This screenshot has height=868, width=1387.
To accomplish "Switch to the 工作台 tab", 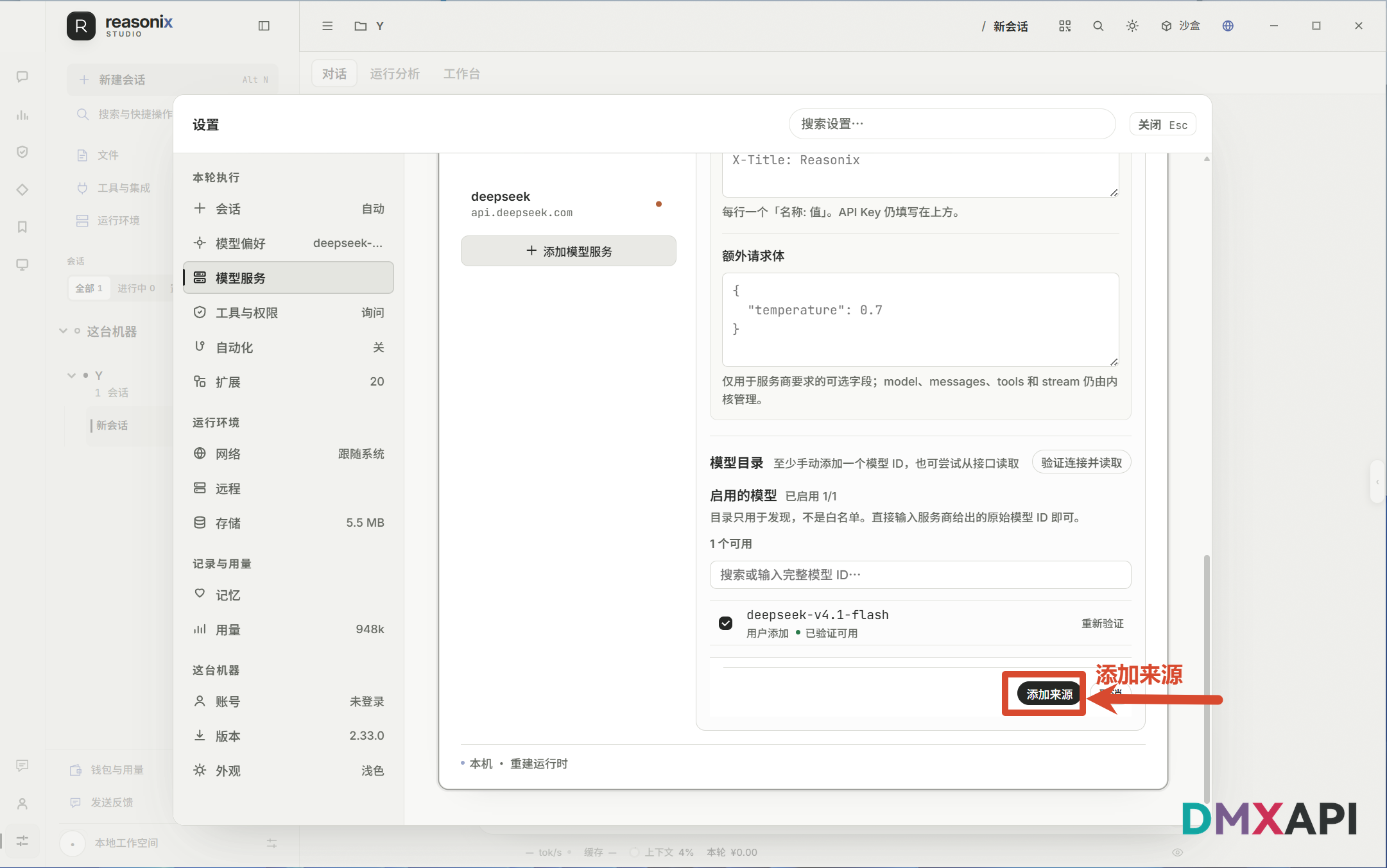I will tap(461, 74).
